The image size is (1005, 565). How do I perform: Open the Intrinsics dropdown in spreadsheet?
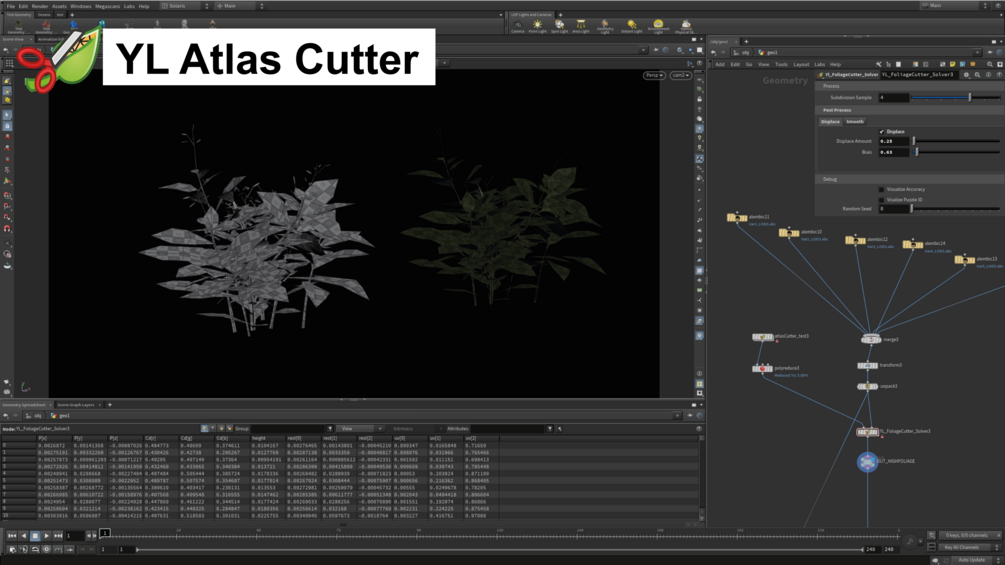click(415, 429)
